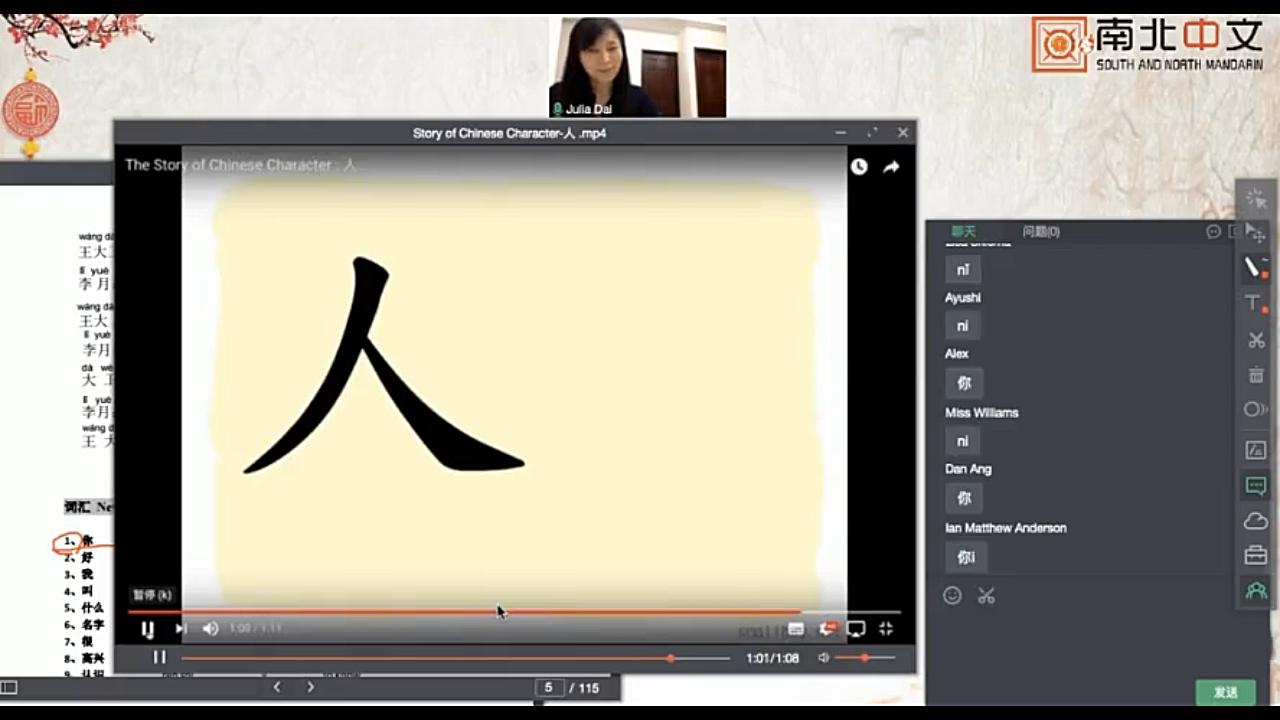Go to previous slide page arrow
The width and height of the screenshot is (1280, 720).
[278, 687]
